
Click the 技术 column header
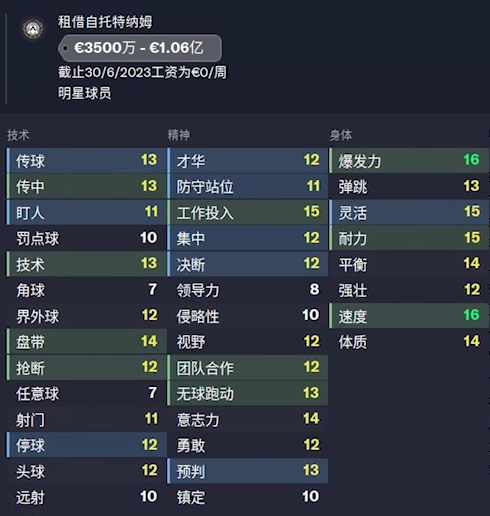pyautogui.click(x=18, y=135)
